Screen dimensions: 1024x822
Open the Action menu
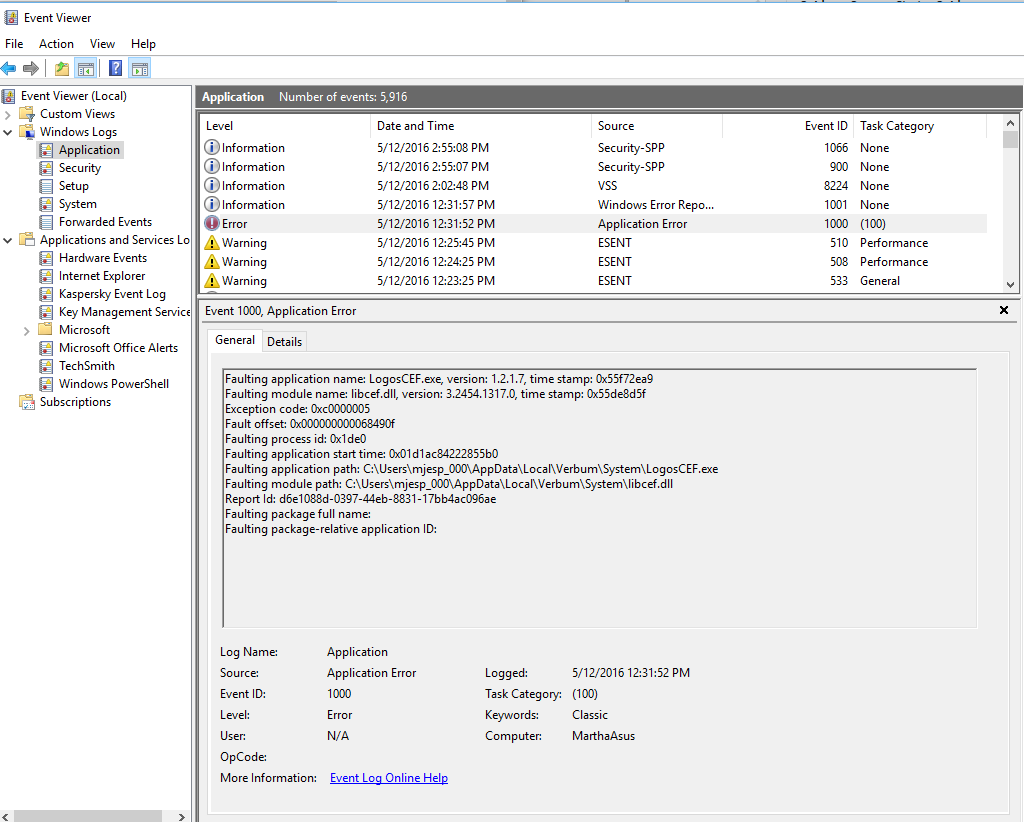click(56, 44)
